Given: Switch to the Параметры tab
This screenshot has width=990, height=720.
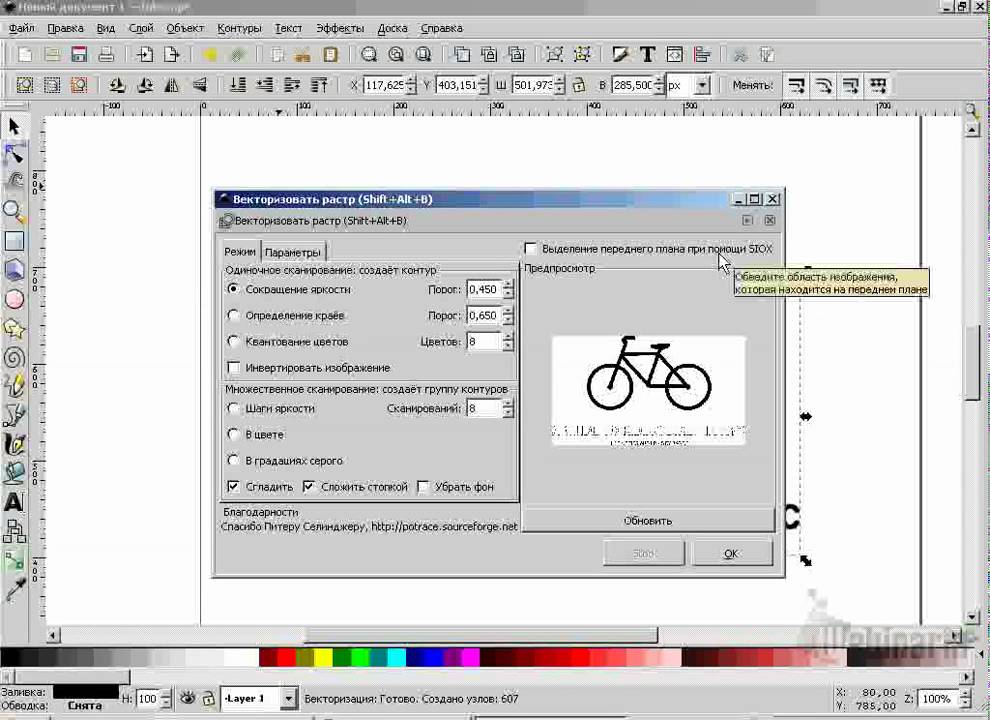Looking at the screenshot, I should point(293,253).
